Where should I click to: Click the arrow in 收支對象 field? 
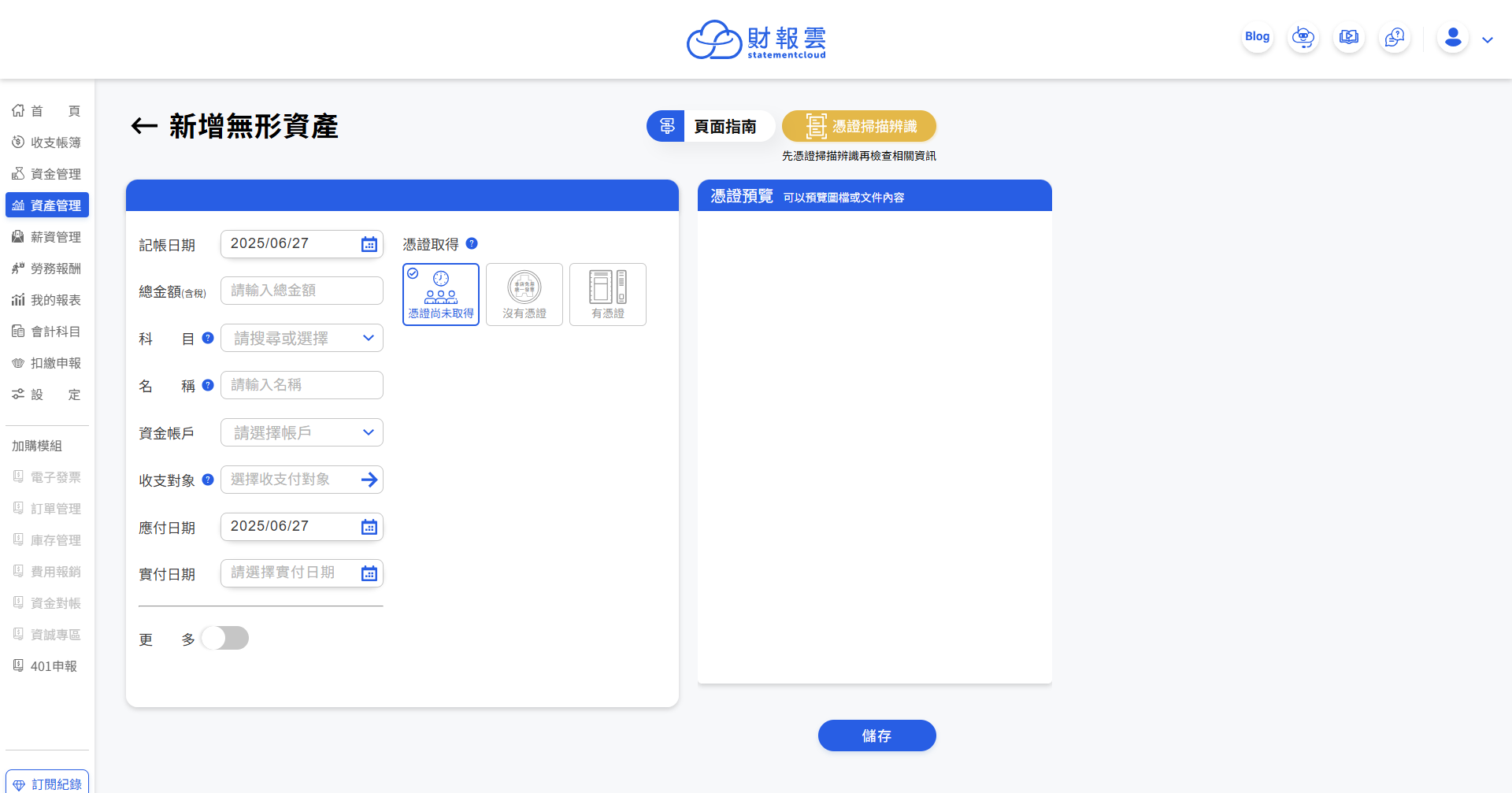[x=369, y=480]
